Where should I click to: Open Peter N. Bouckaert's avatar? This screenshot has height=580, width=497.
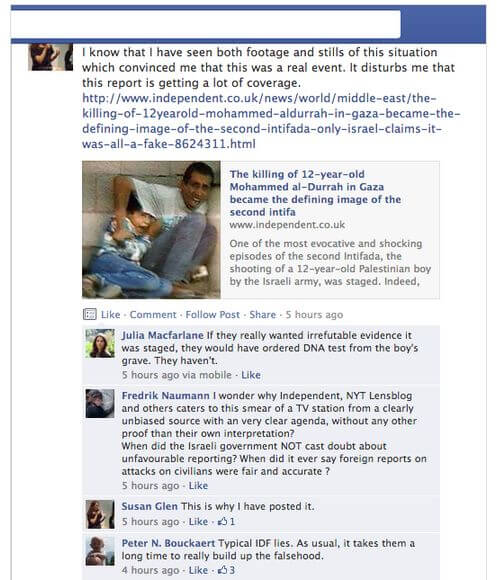click(x=100, y=551)
